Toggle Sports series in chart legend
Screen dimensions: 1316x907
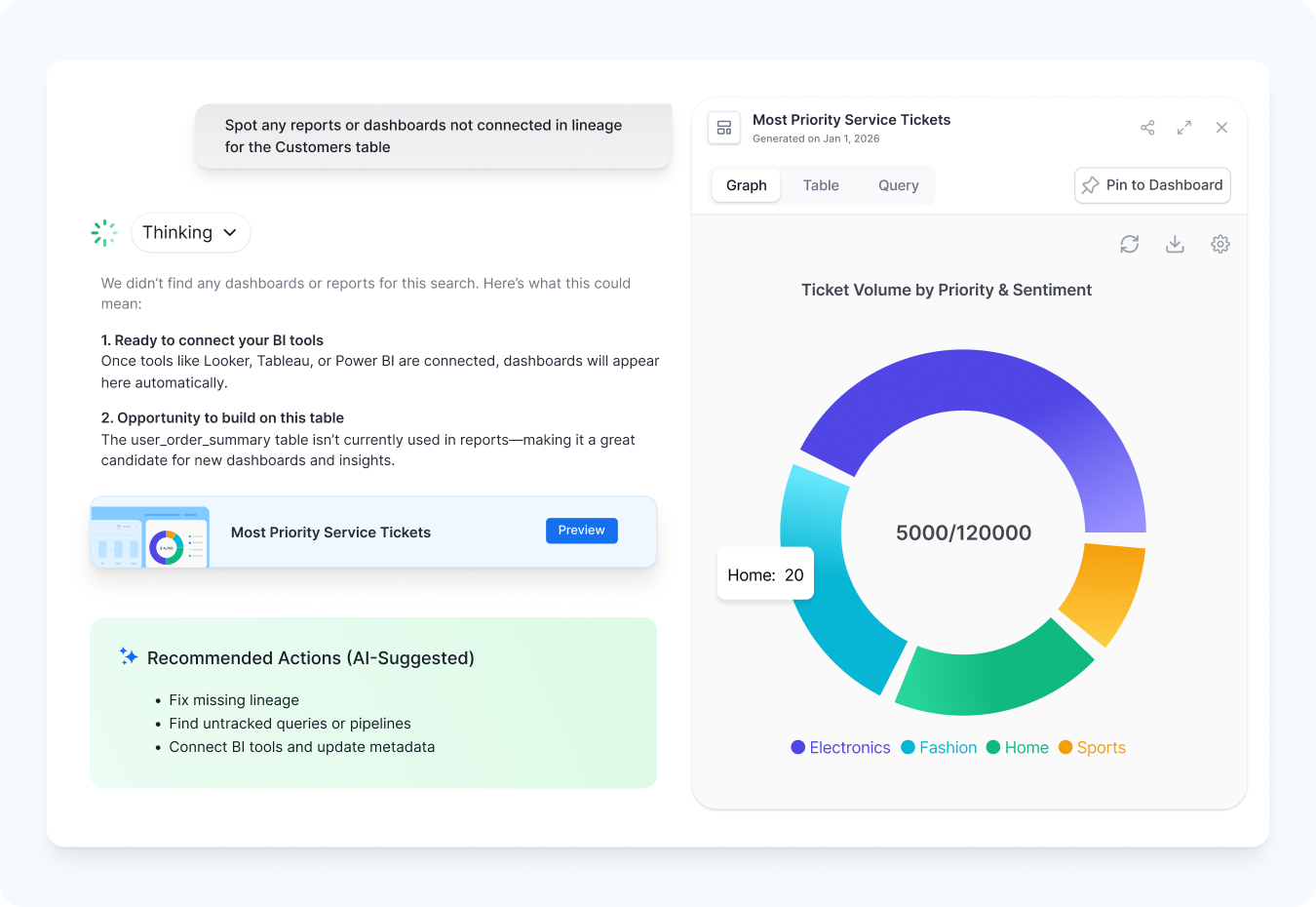click(1092, 747)
